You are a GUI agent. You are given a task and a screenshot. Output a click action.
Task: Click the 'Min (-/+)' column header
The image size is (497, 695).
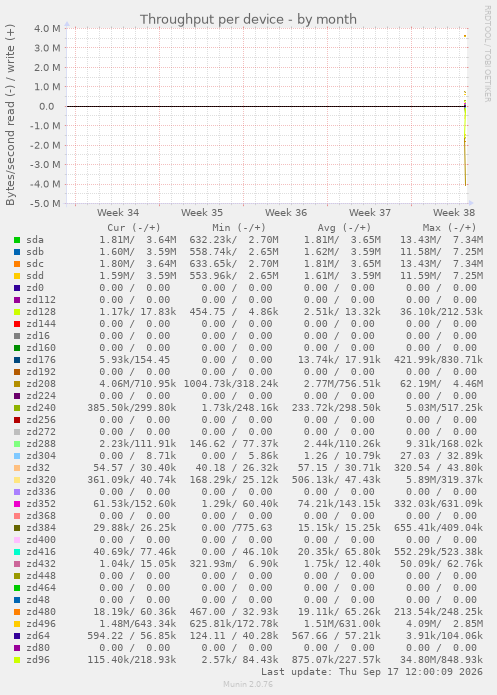pyautogui.click(x=239, y=228)
